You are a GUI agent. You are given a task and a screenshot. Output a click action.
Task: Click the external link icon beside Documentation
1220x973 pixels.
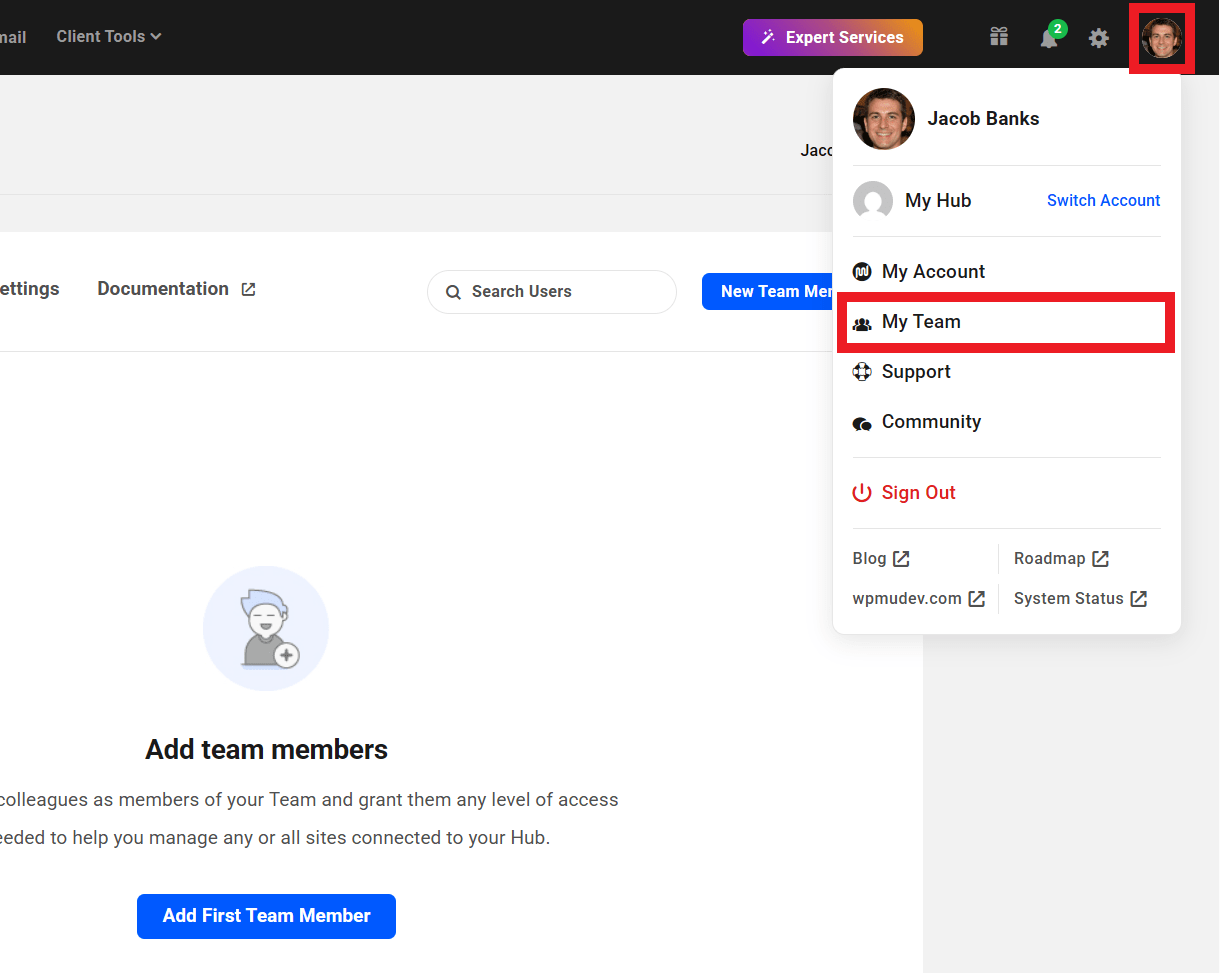pos(248,288)
